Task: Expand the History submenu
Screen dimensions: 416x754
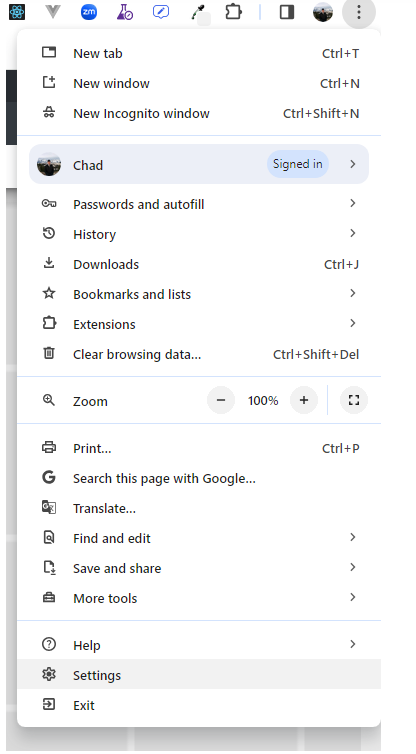Action: point(199,234)
